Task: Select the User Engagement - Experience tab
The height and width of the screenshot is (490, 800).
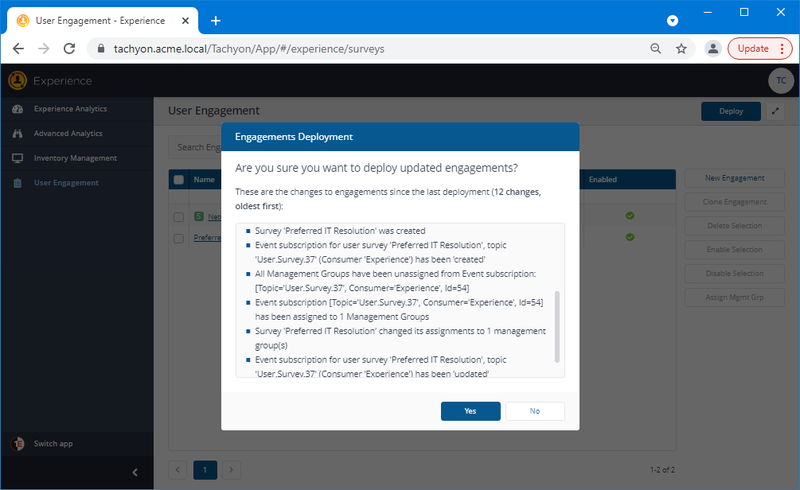Action: pyautogui.click(x=102, y=20)
